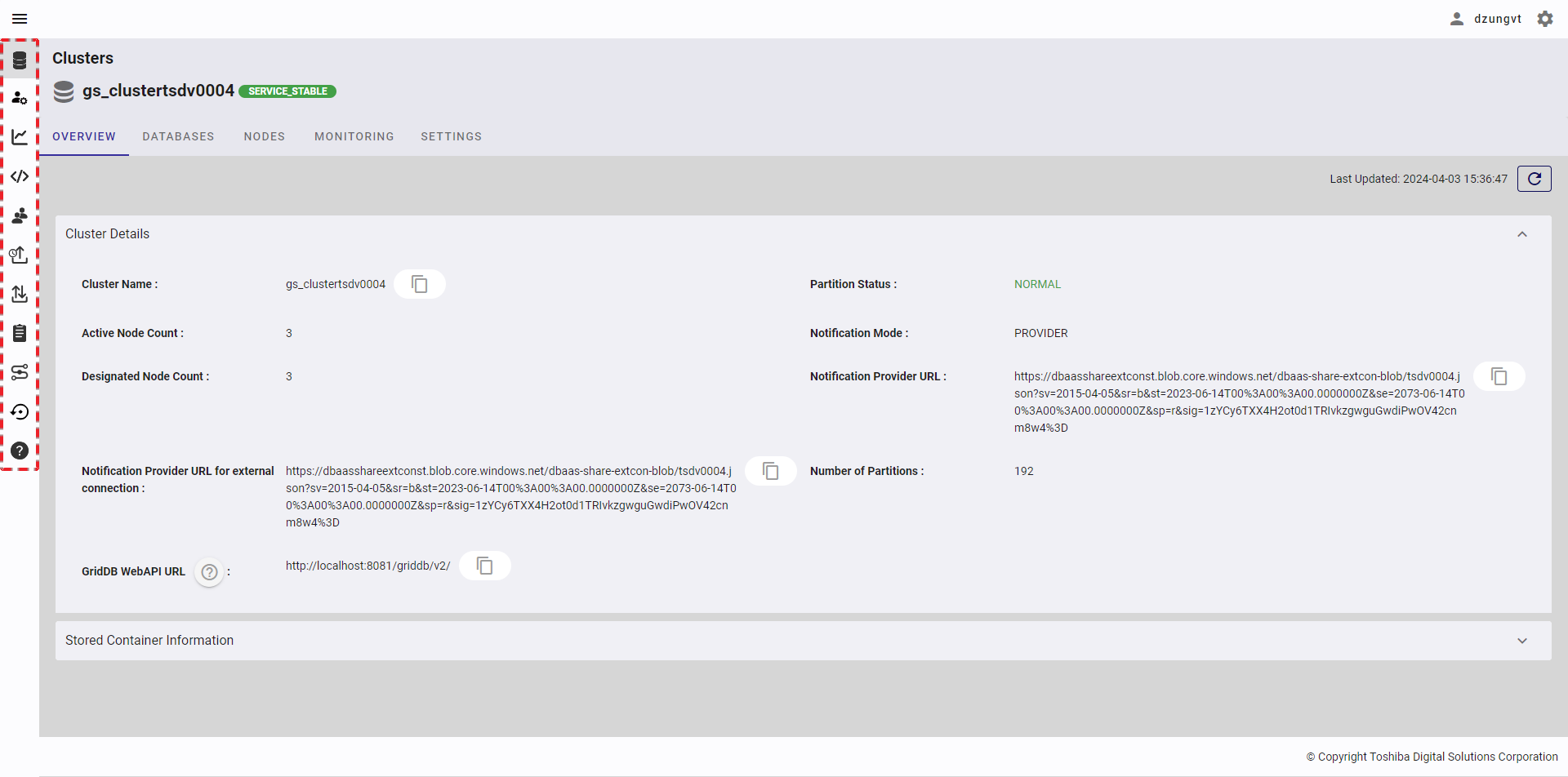Copy the GridDB WebAPI URL
The height and width of the screenshot is (777, 1568).
(484, 566)
